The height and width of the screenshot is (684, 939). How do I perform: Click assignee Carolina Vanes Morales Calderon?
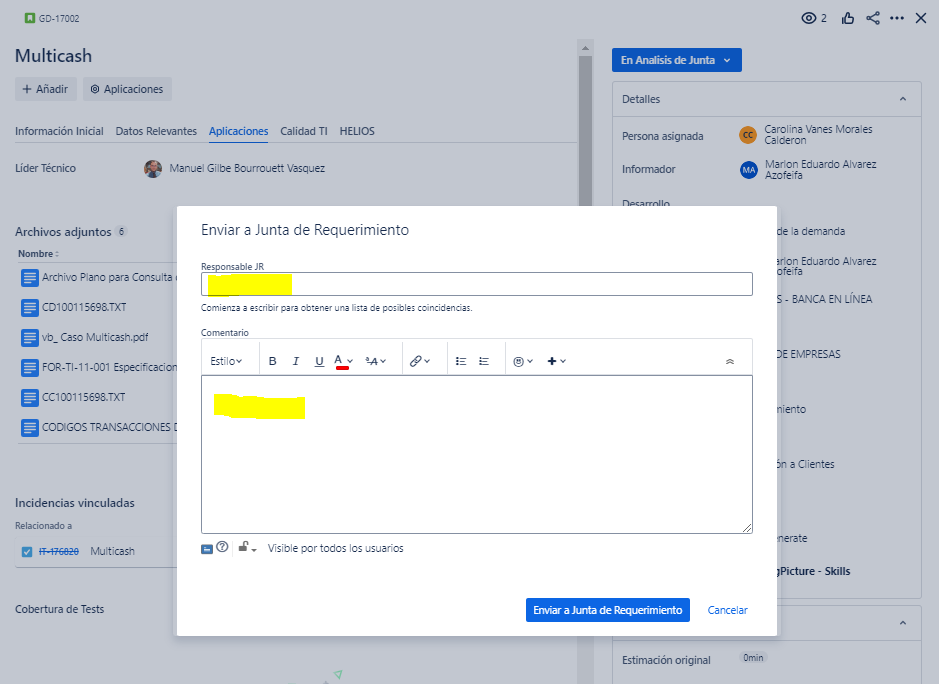(818, 135)
